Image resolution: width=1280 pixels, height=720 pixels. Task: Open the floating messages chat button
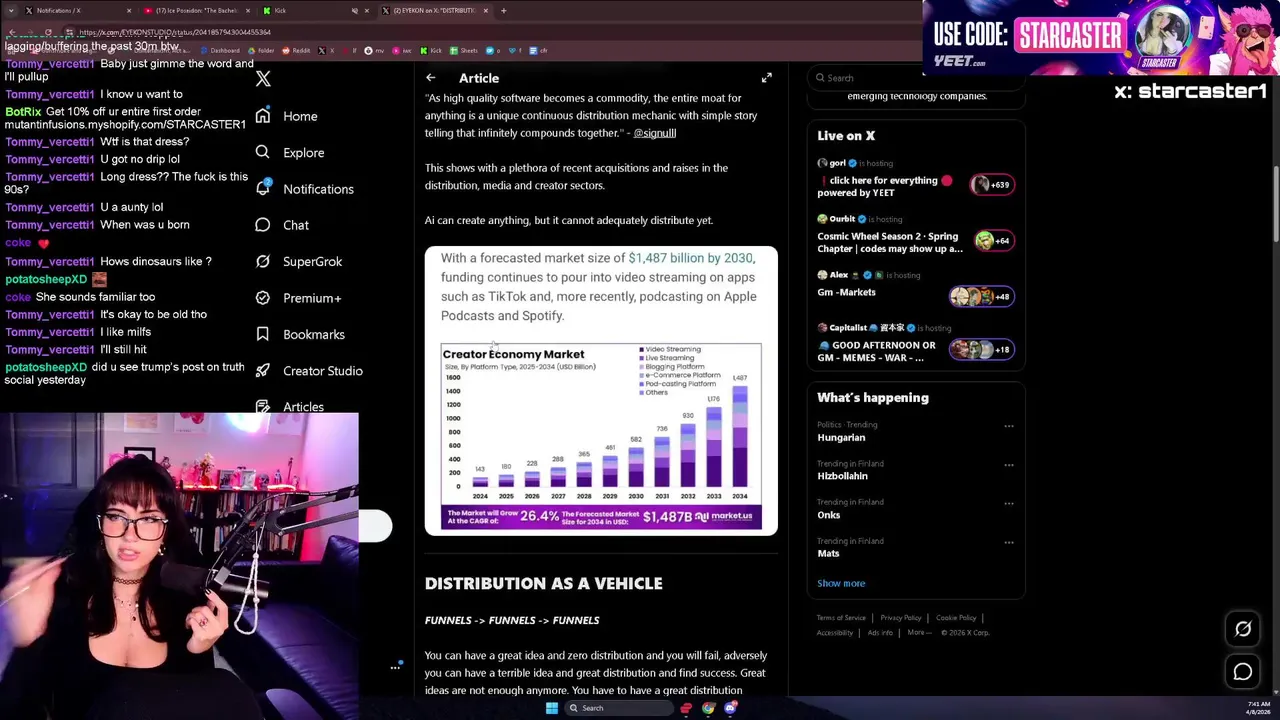pyautogui.click(x=1243, y=673)
